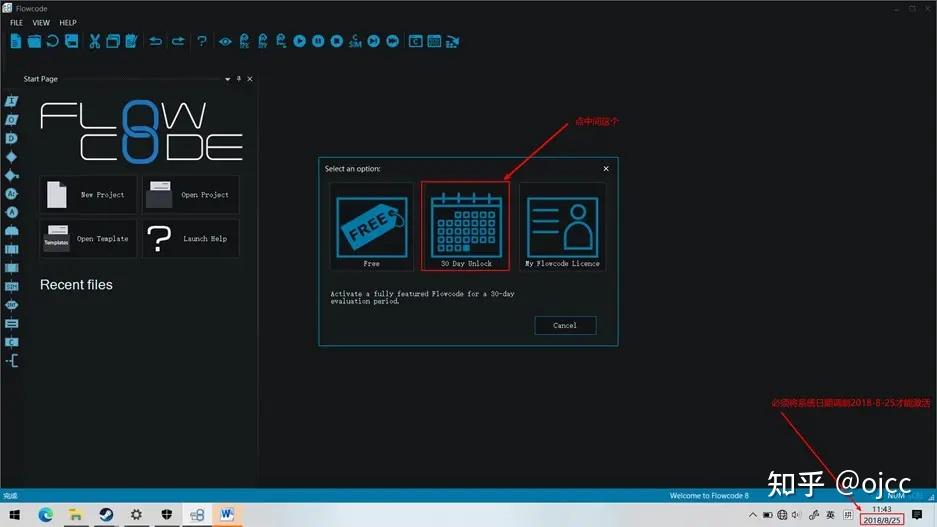Image resolution: width=937 pixels, height=527 pixels.
Task: Click the Run play toolbar button
Action: (x=300, y=41)
